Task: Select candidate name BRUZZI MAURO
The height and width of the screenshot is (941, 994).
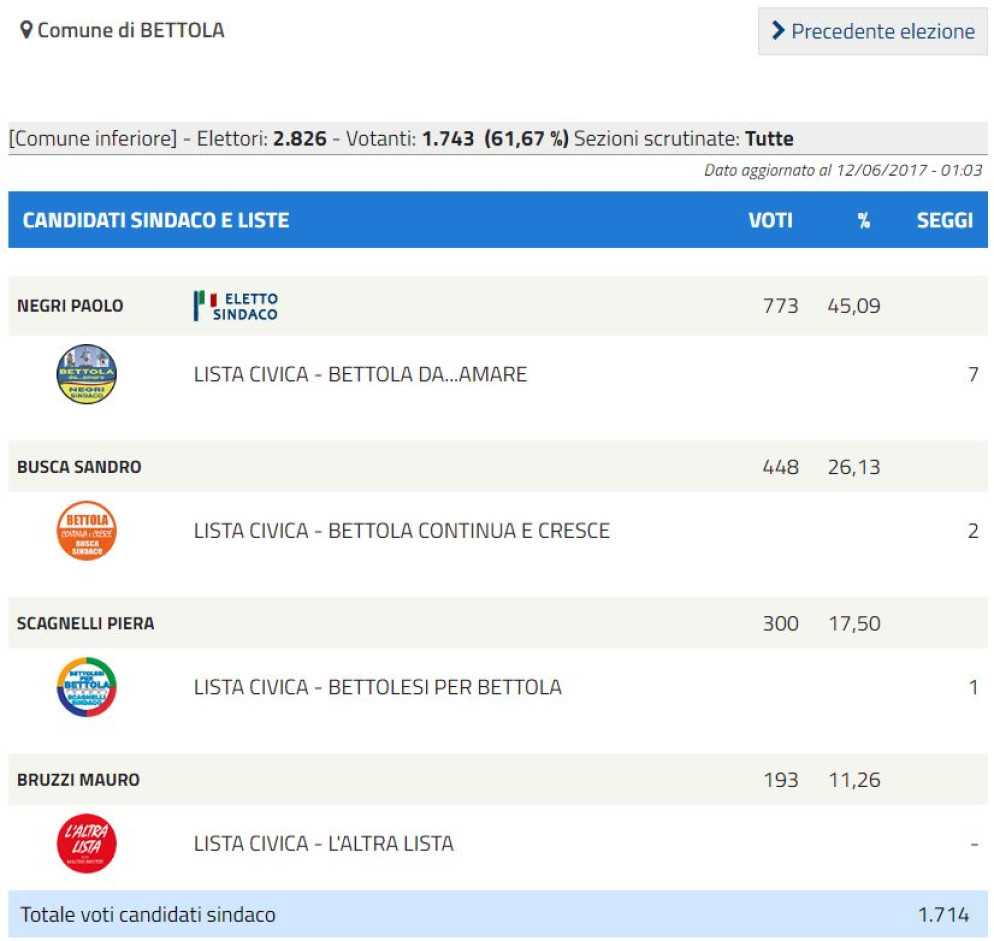Action: click(78, 779)
